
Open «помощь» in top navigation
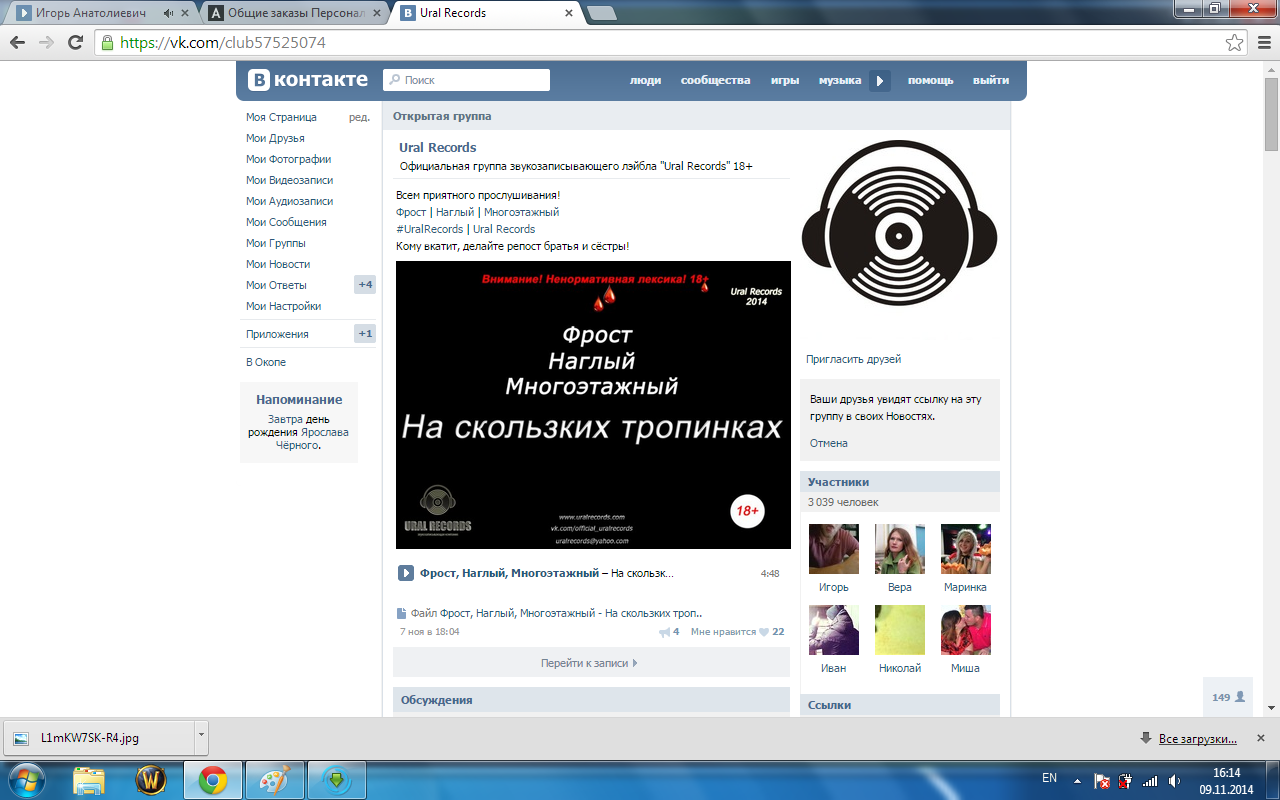click(930, 80)
